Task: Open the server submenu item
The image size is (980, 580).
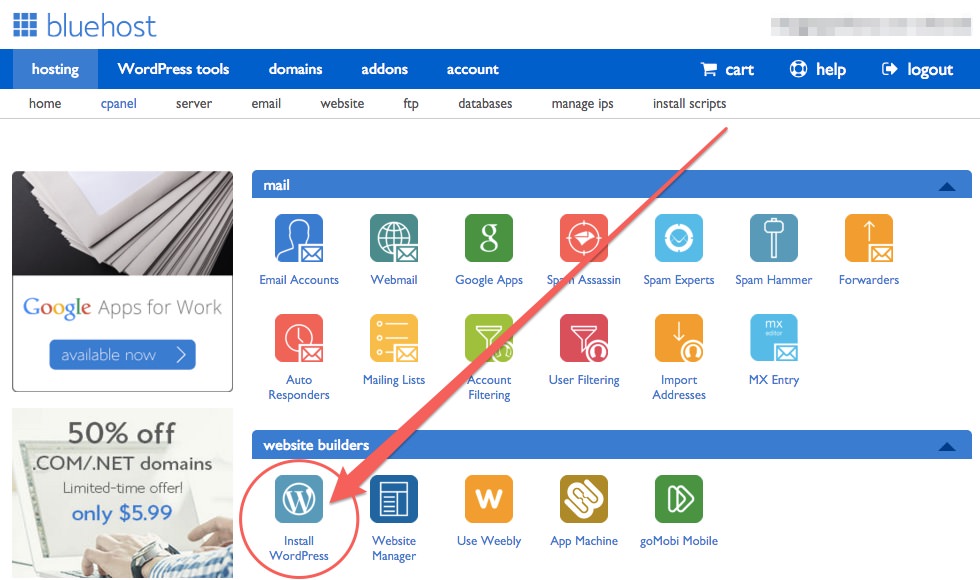Action: point(194,104)
